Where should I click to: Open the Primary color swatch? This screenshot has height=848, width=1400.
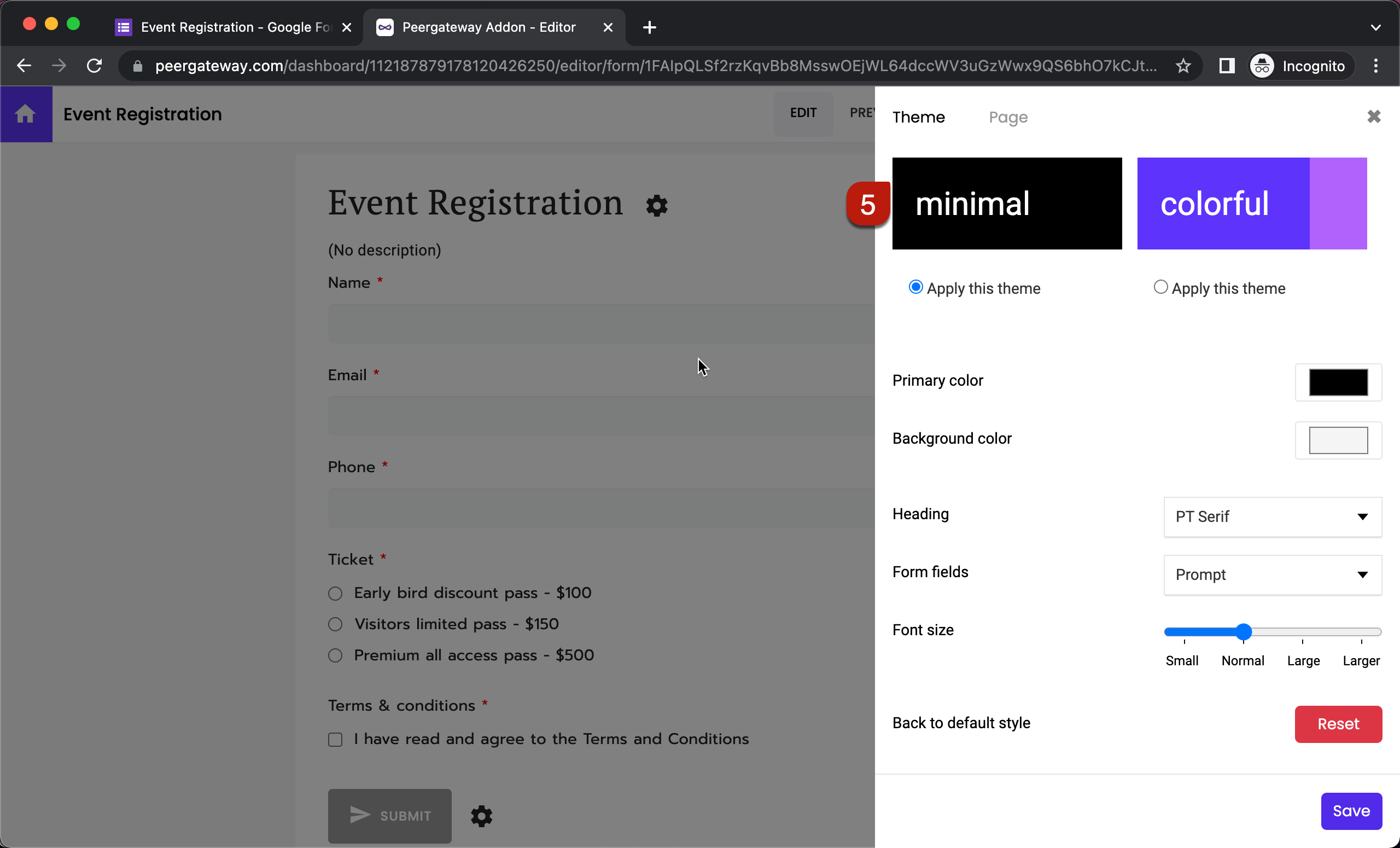1338,382
